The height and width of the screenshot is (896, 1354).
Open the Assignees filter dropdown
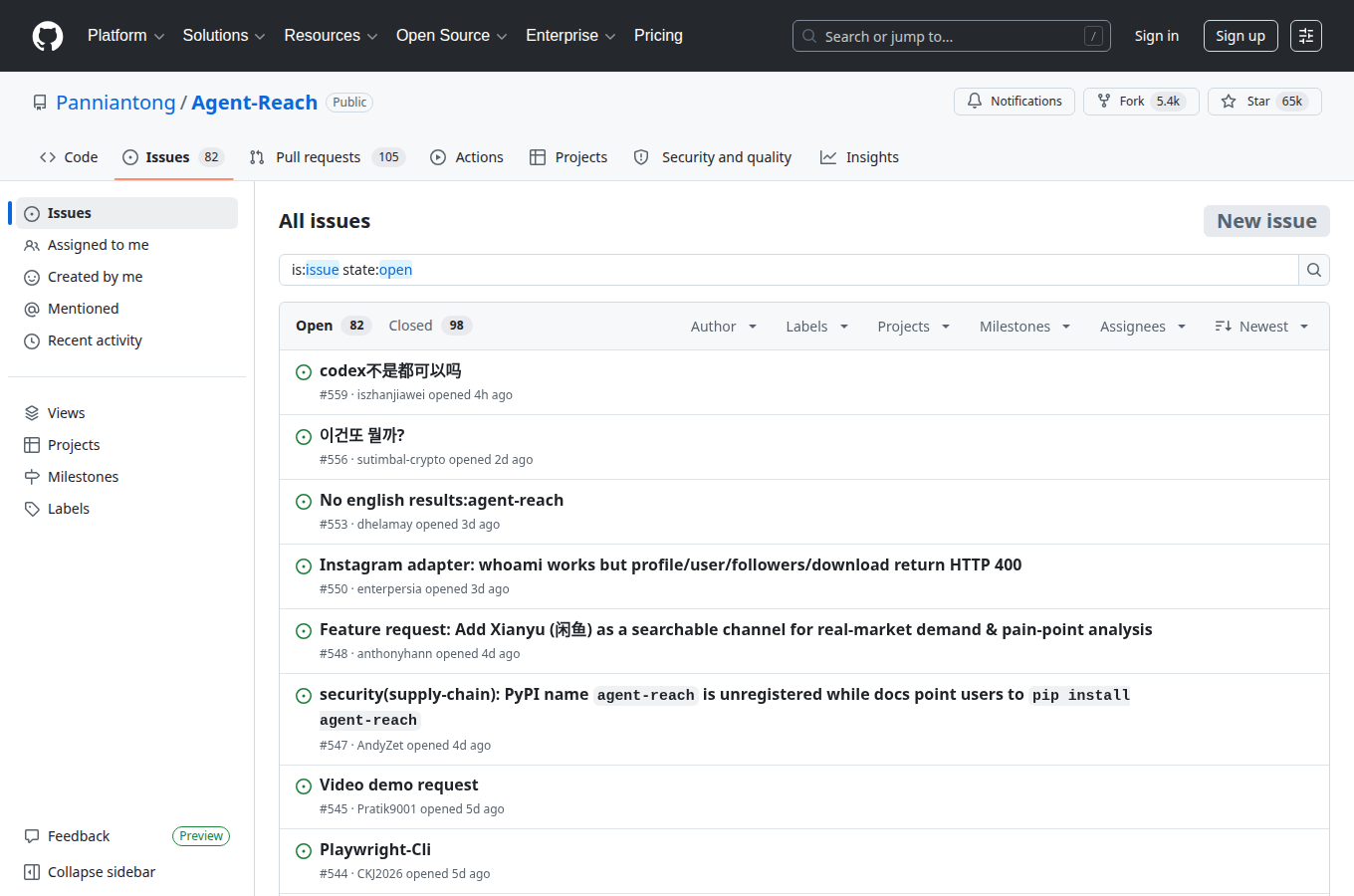pyautogui.click(x=1143, y=327)
